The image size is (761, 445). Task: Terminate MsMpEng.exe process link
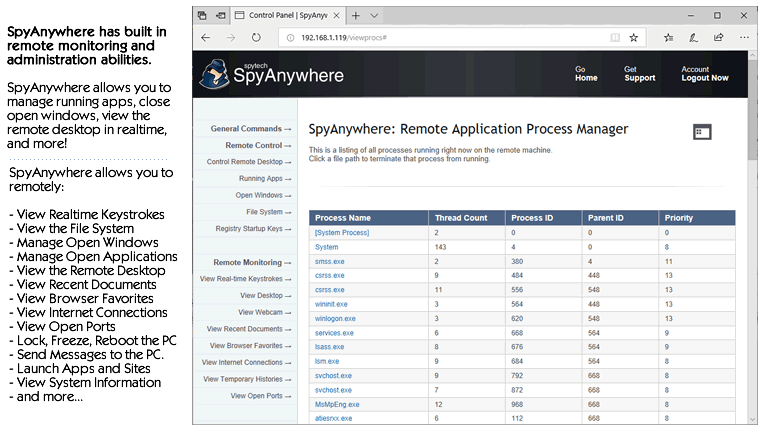(337, 404)
